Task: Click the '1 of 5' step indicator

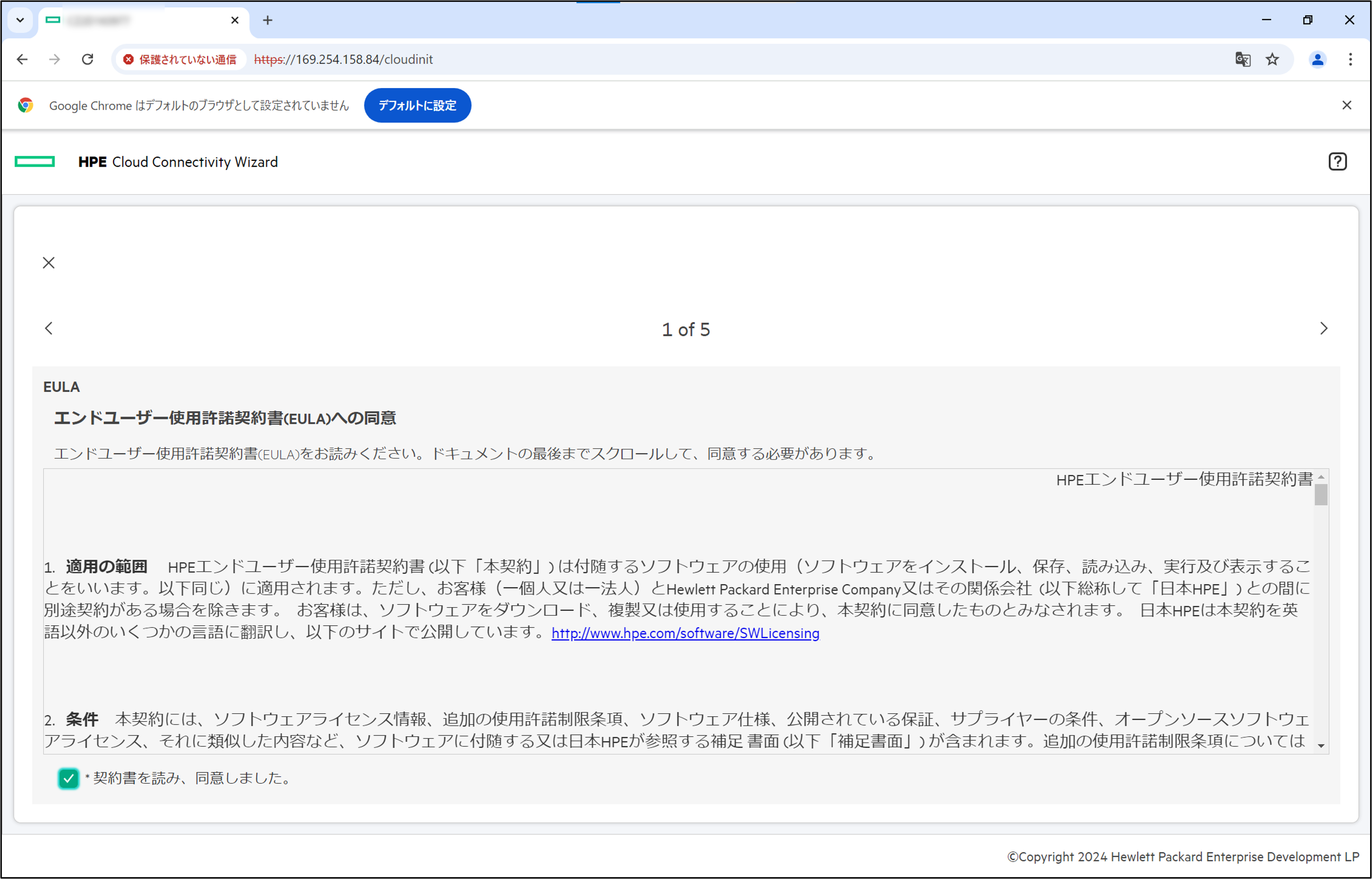Action: 686,329
